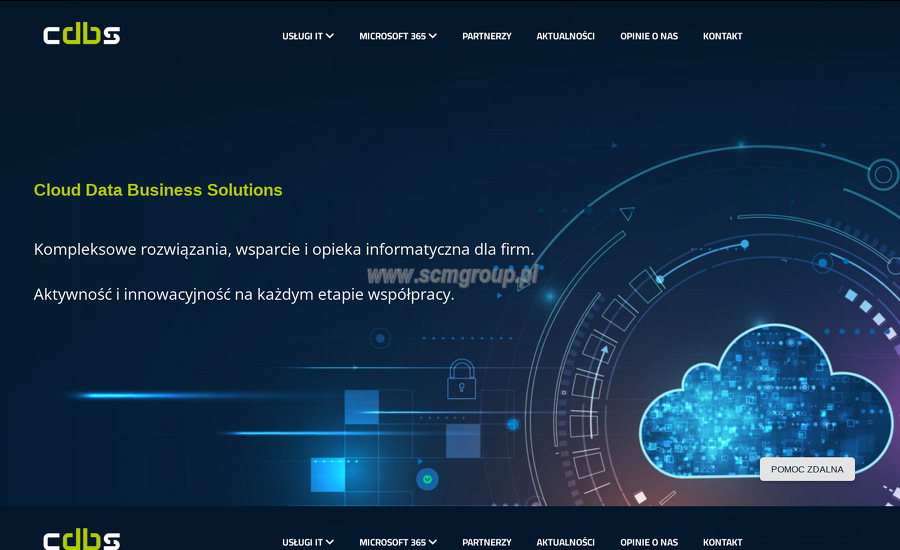Click the cdbs logo in the lower header
900x550 pixels.
coord(82,540)
